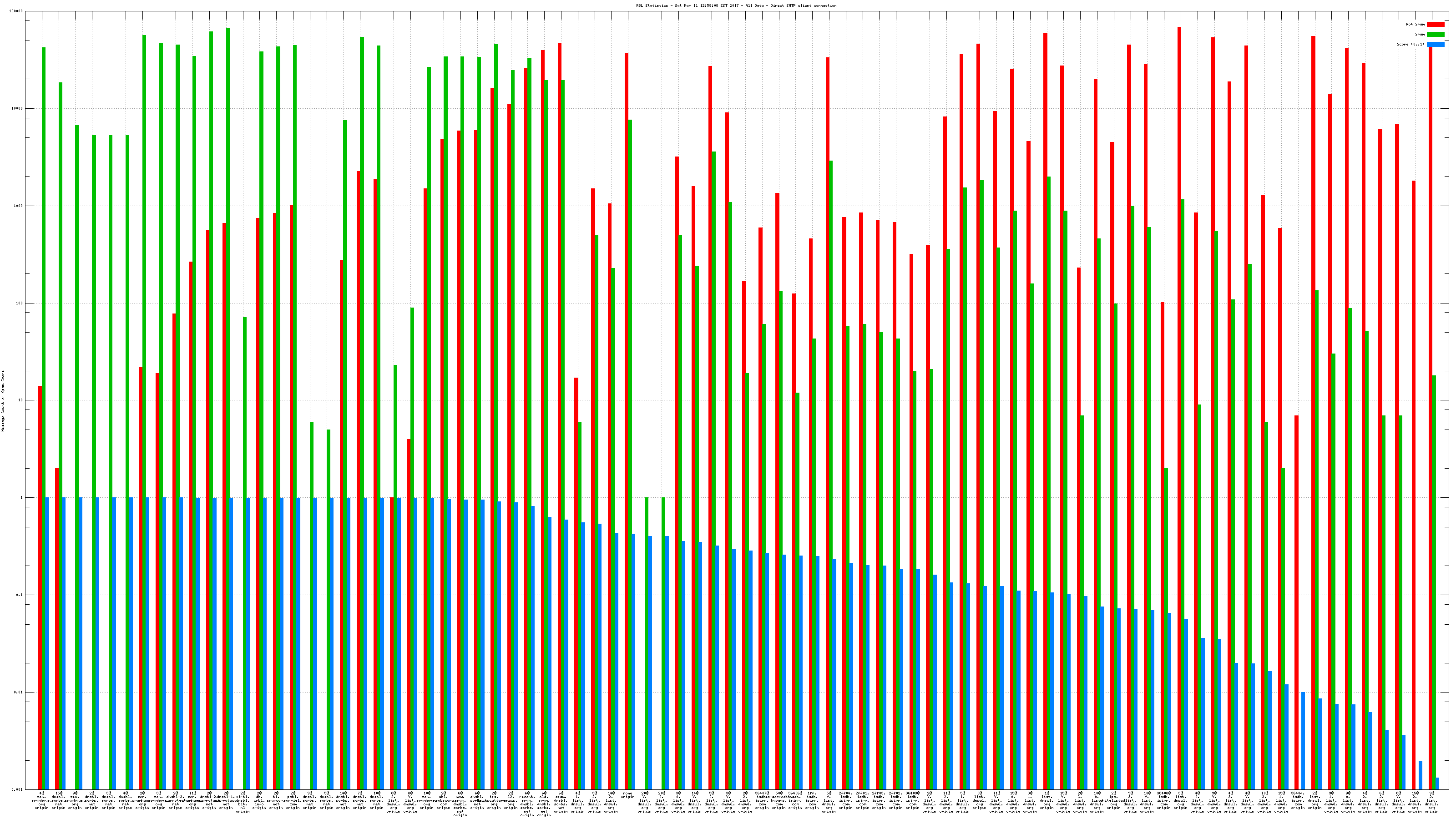The width and height of the screenshot is (1456, 819).
Task: Click the db.wpbl.info x-axis label
Action: pyautogui.click(x=259, y=800)
